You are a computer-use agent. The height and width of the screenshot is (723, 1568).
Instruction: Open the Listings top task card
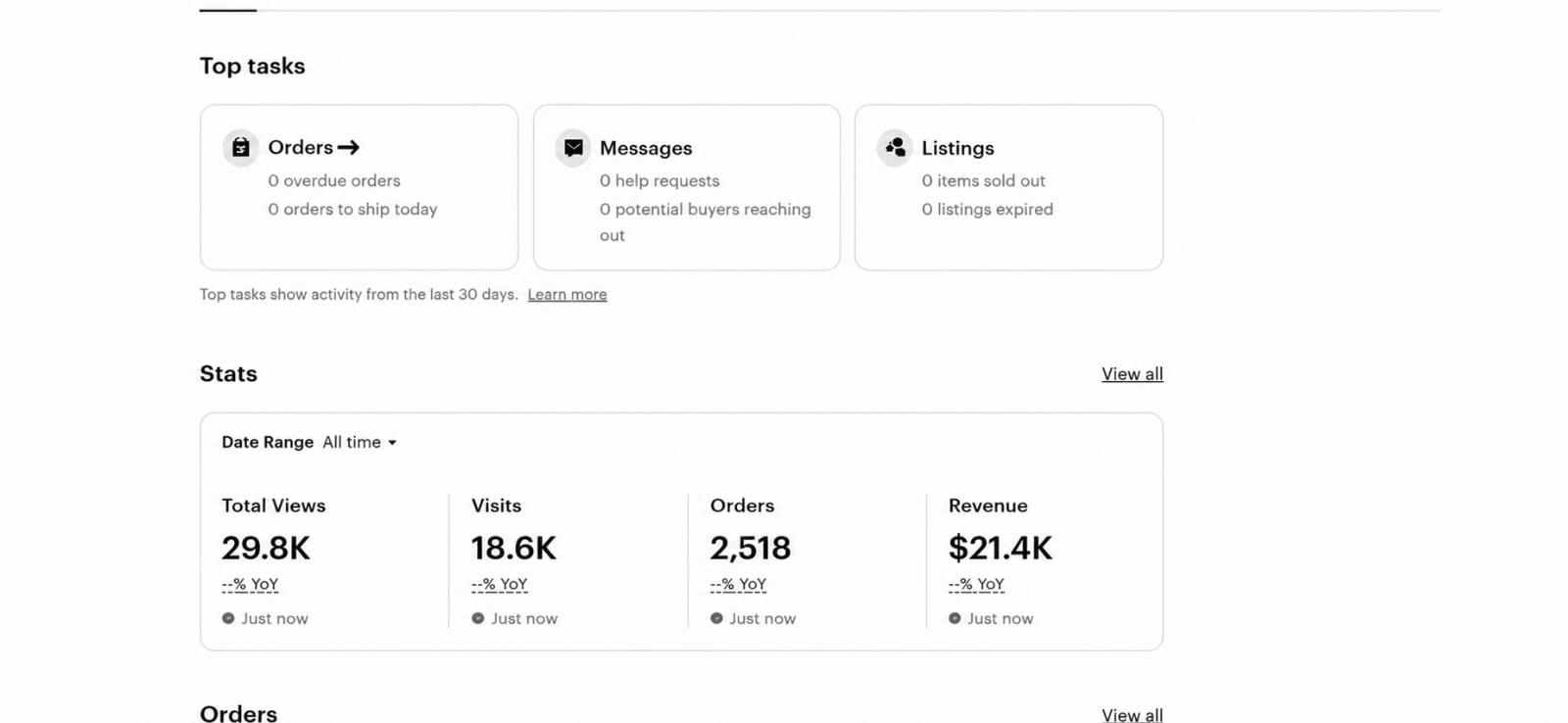coord(1008,187)
